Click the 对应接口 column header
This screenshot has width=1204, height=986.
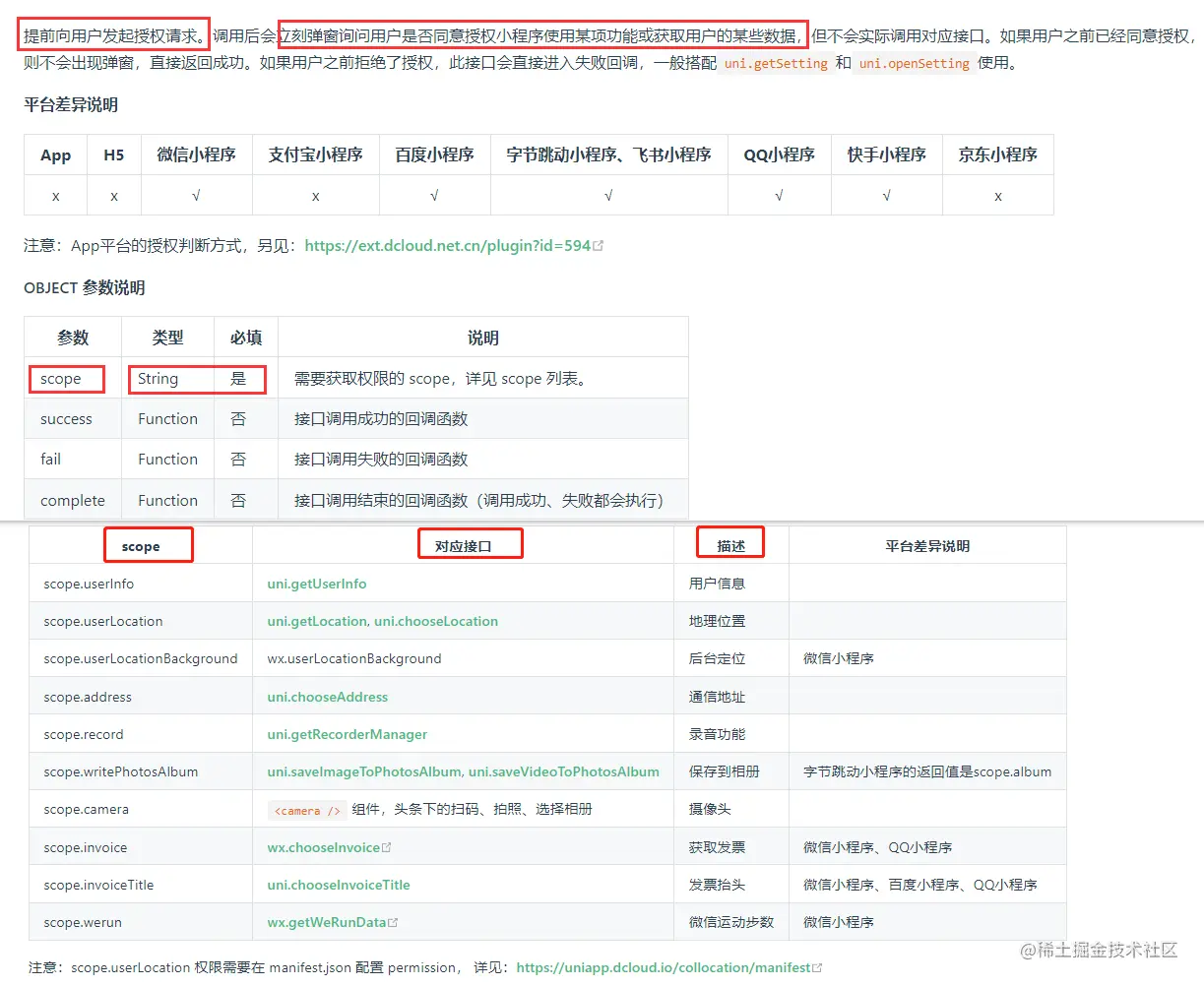[464, 546]
